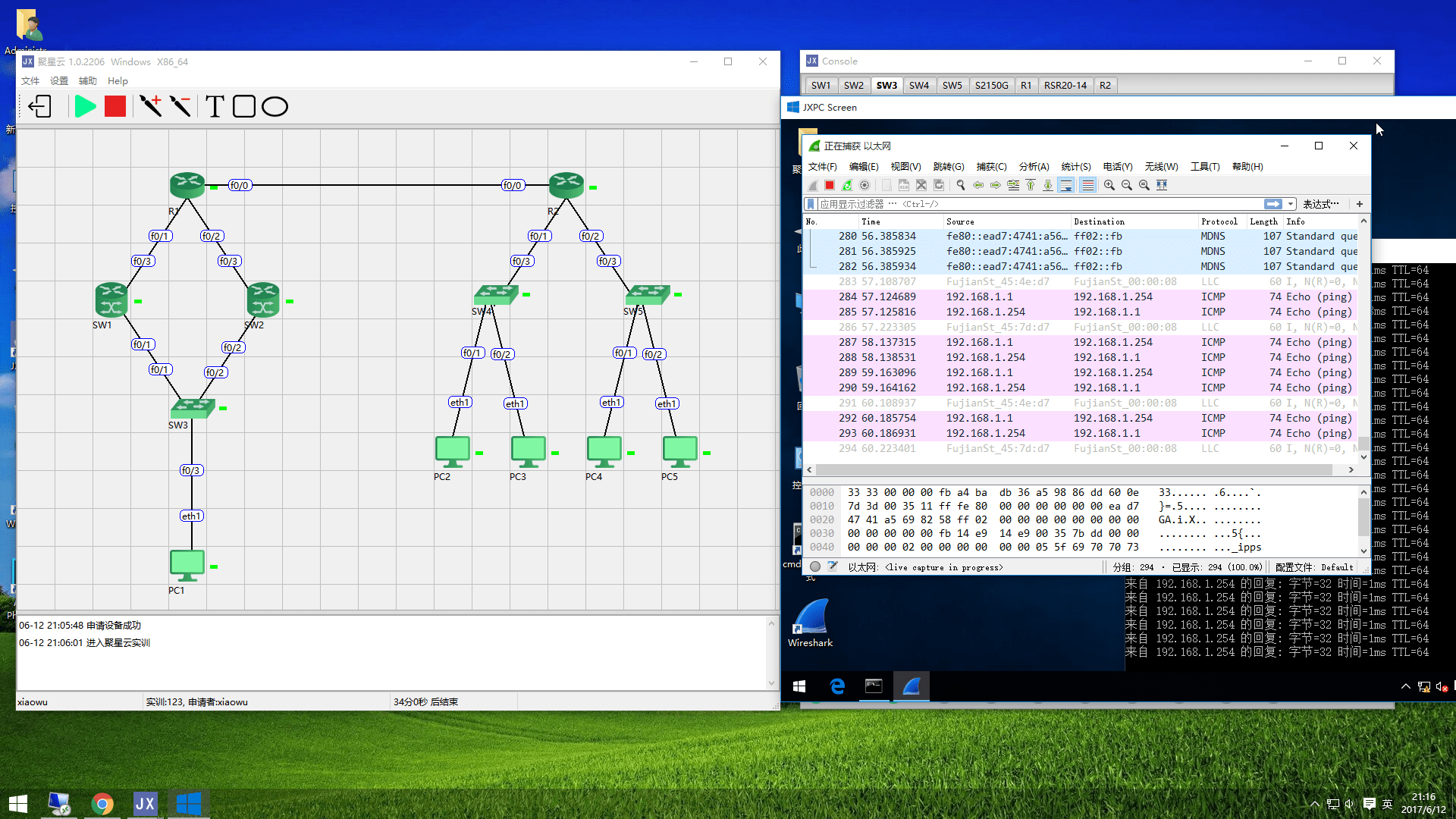The width and height of the screenshot is (1456, 819).
Task: Click the exit/logout icon in JX toolbar
Action: pyautogui.click(x=40, y=107)
